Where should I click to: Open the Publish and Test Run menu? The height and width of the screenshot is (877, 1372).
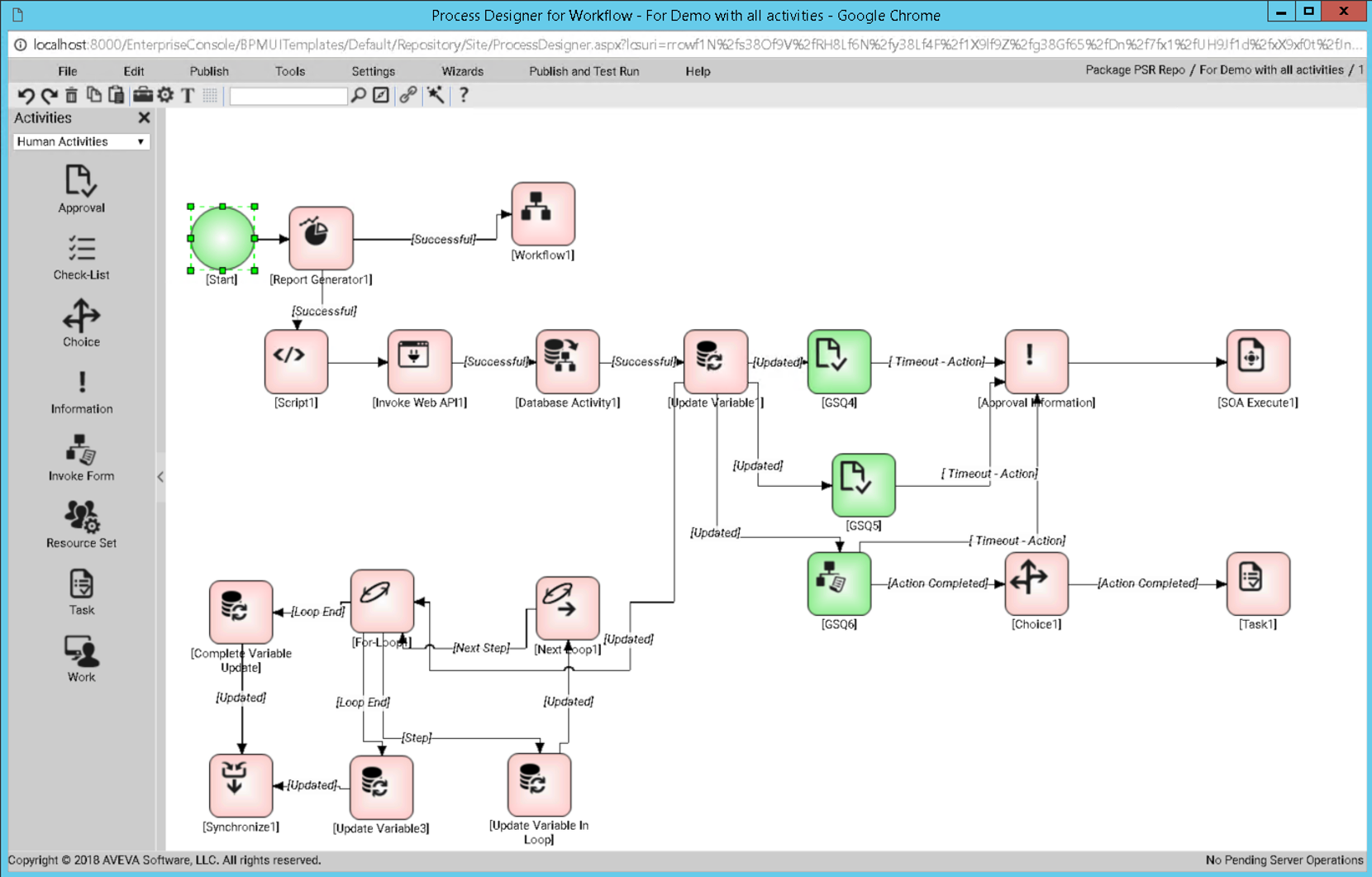[x=584, y=71]
